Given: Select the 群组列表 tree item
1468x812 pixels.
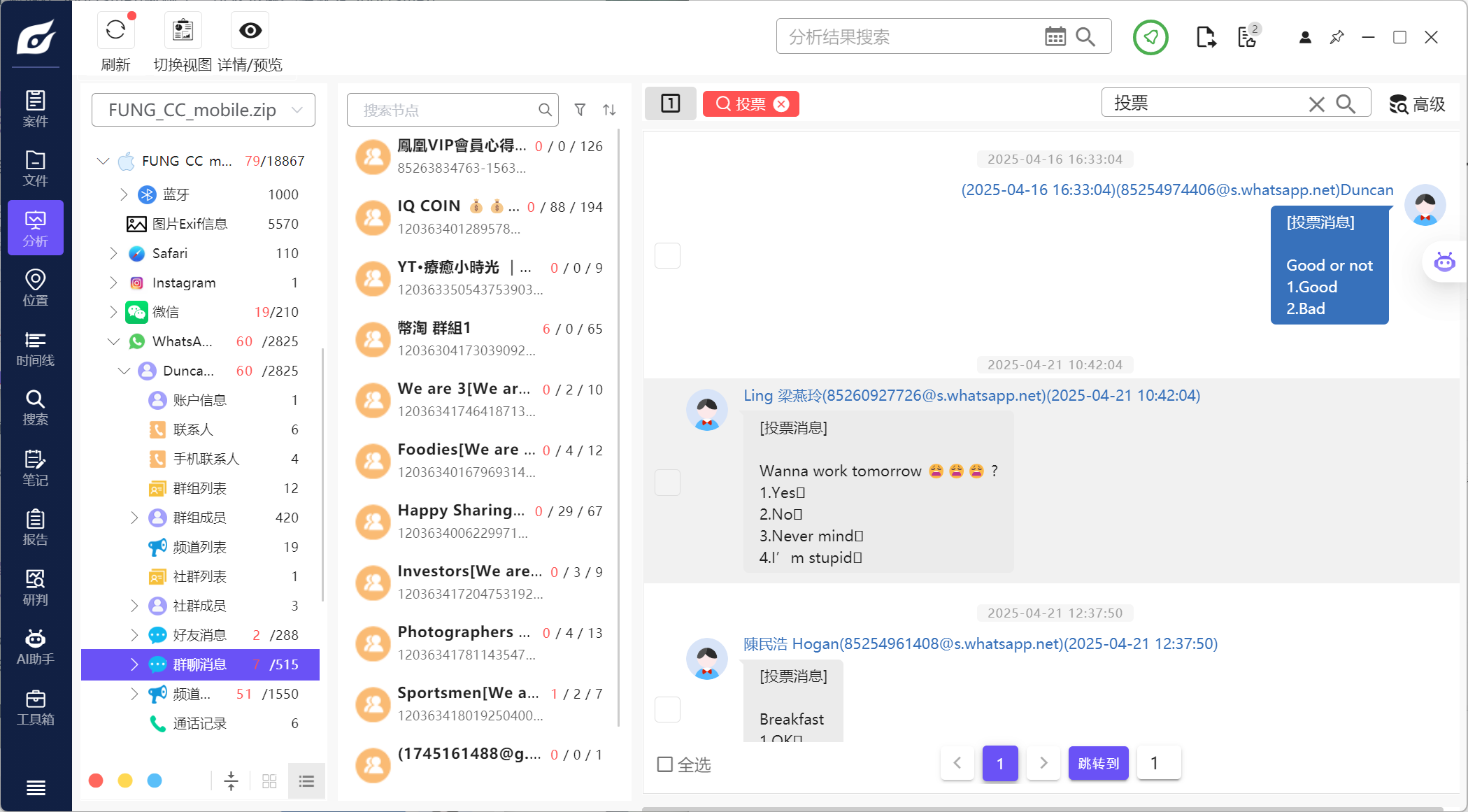Looking at the screenshot, I should point(199,488).
